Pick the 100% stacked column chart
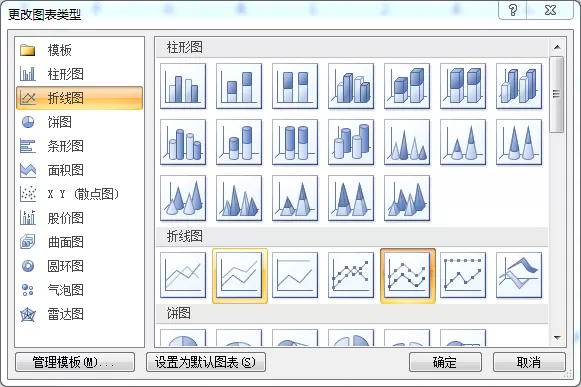Image resolution: width=581 pixels, height=387 pixels. pyautogui.click(x=295, y=86)
